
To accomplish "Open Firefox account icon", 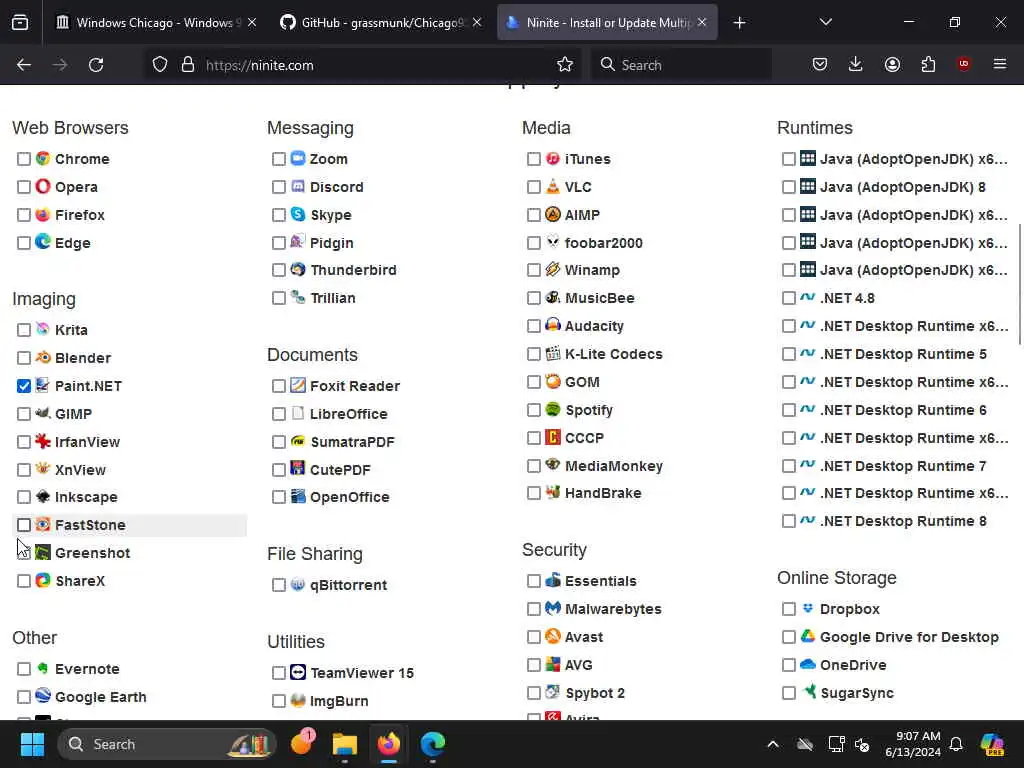I will [892, 65].
